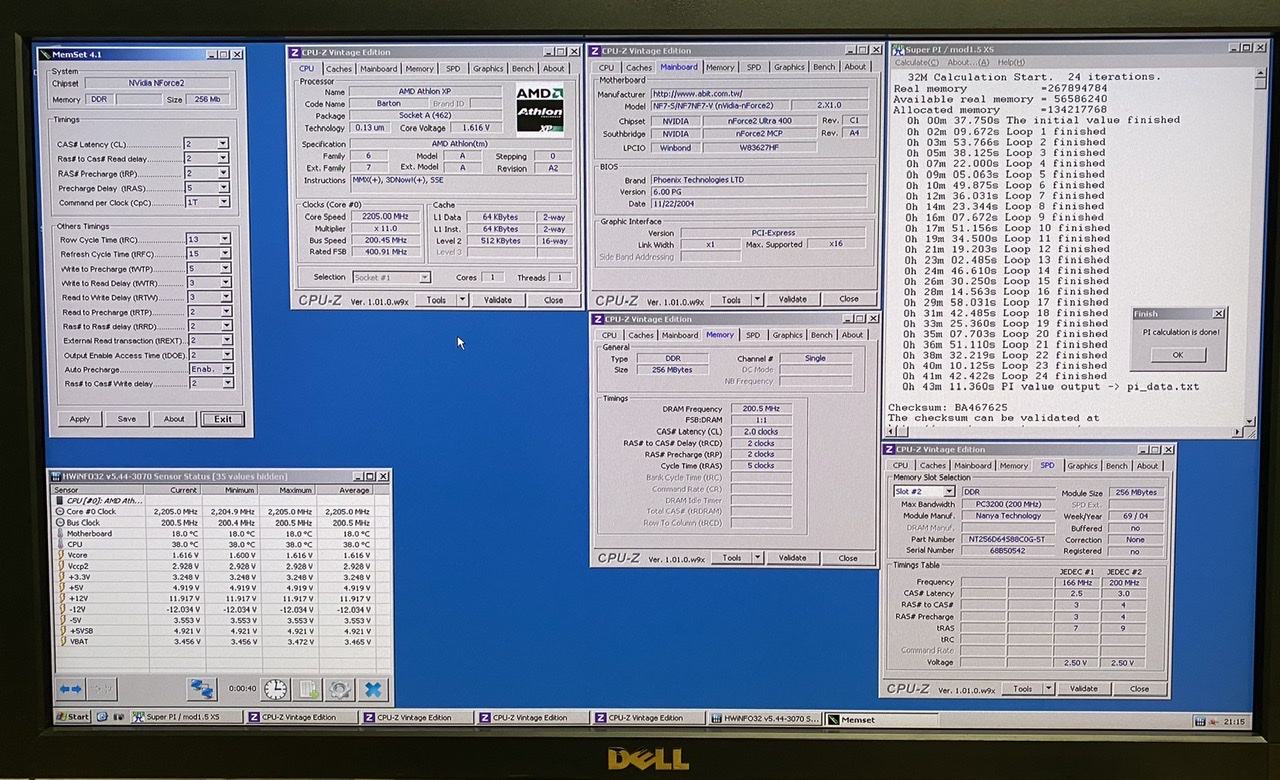
Task: Open Bench tab in CPU-Z Mainboard window
Action: pyautogui.click(x=824, y=67)
